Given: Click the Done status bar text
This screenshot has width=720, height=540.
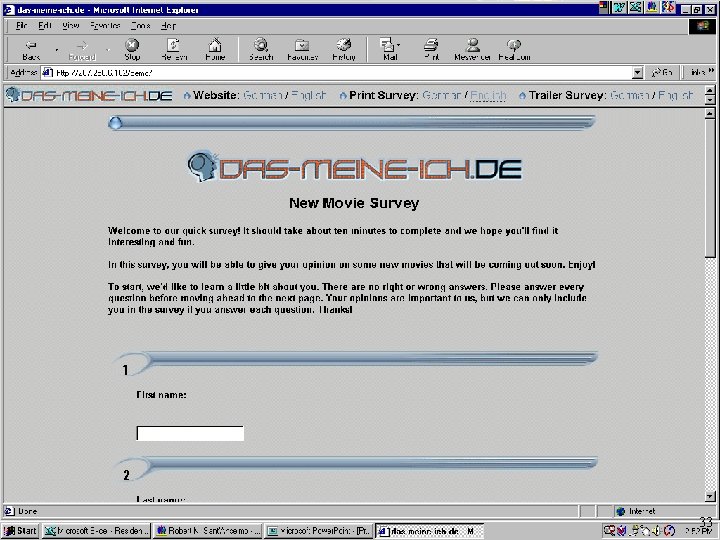Looking at the screenshot, I should 28,511.
